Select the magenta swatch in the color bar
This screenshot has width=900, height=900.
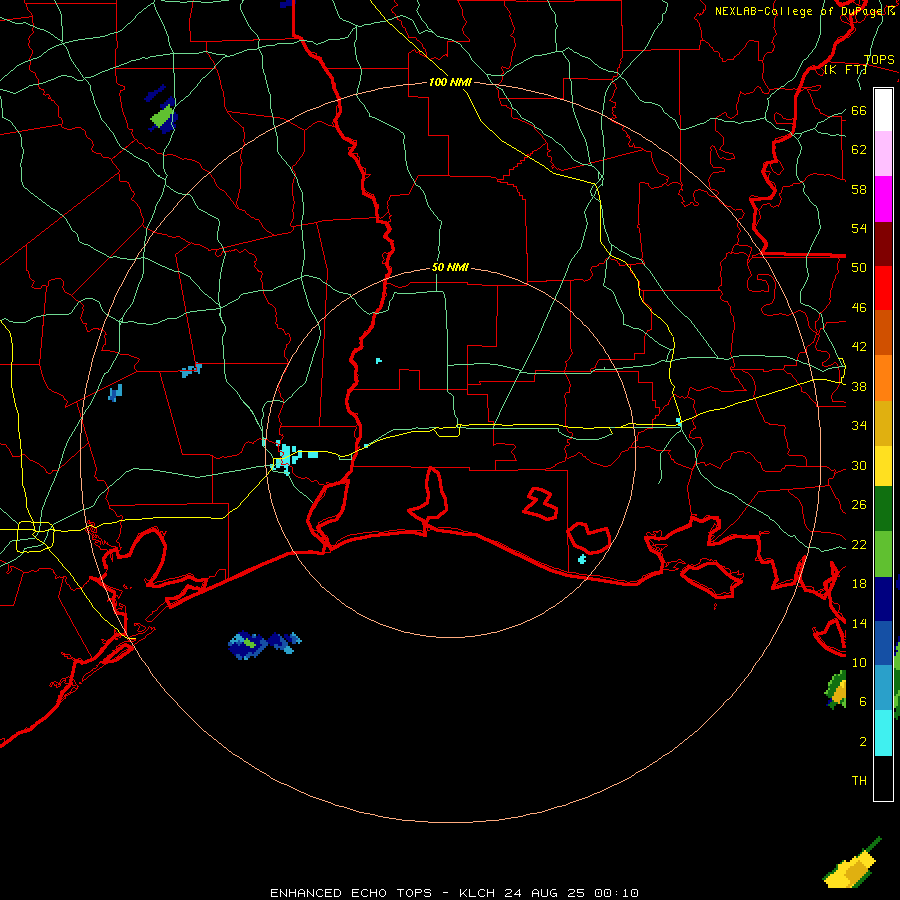point(883,199)
